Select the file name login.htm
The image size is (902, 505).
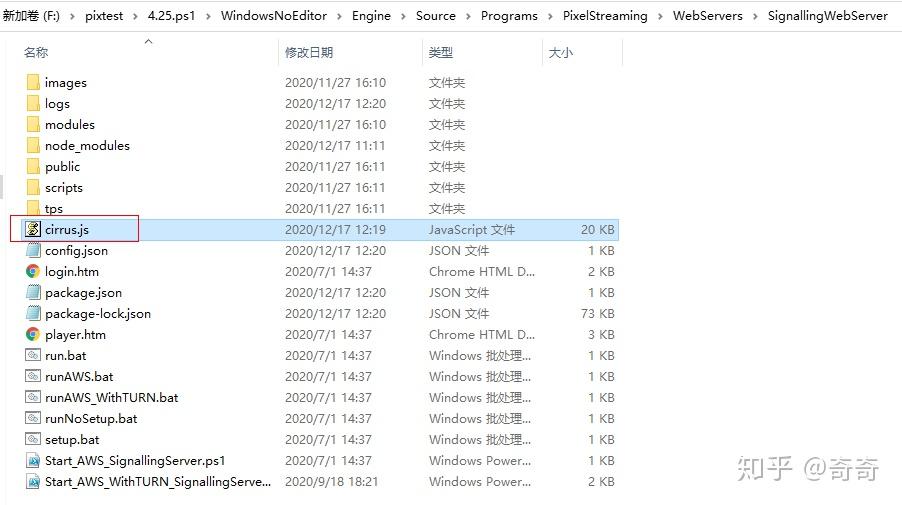pos(72,271)
